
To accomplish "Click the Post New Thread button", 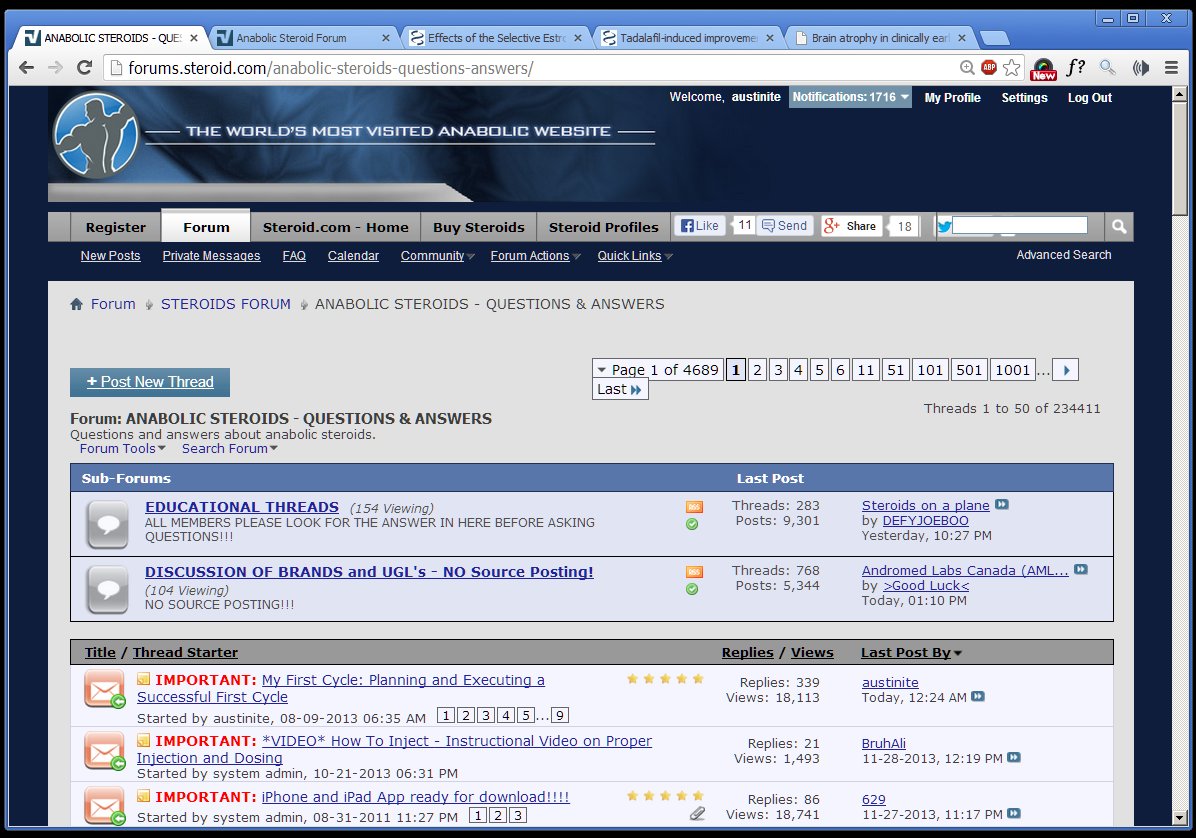I will tap(150, 382).
